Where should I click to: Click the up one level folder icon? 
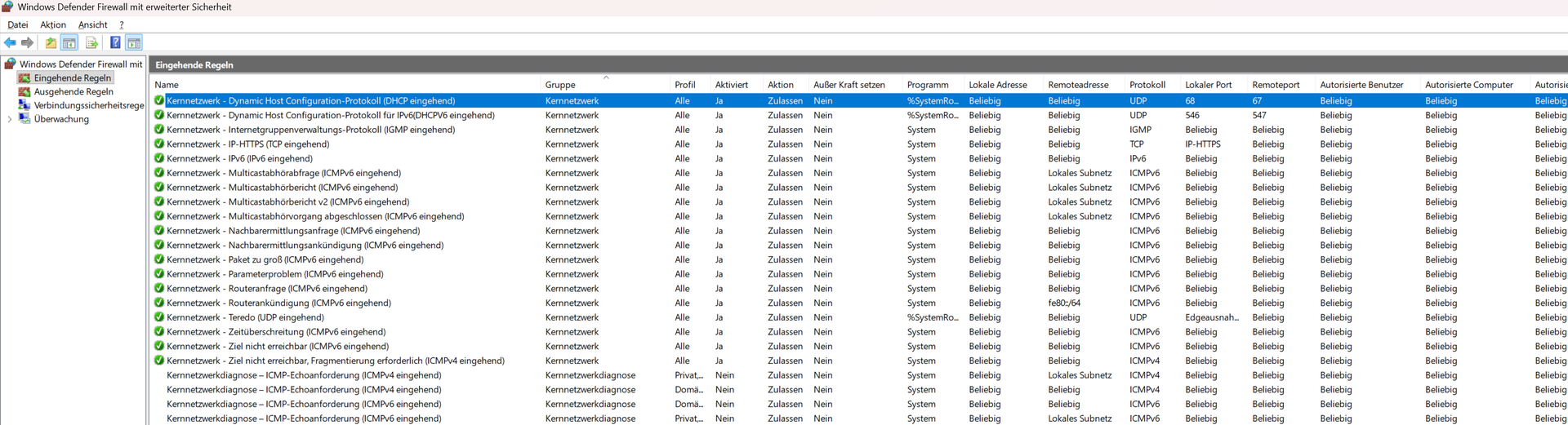(51, 42)
